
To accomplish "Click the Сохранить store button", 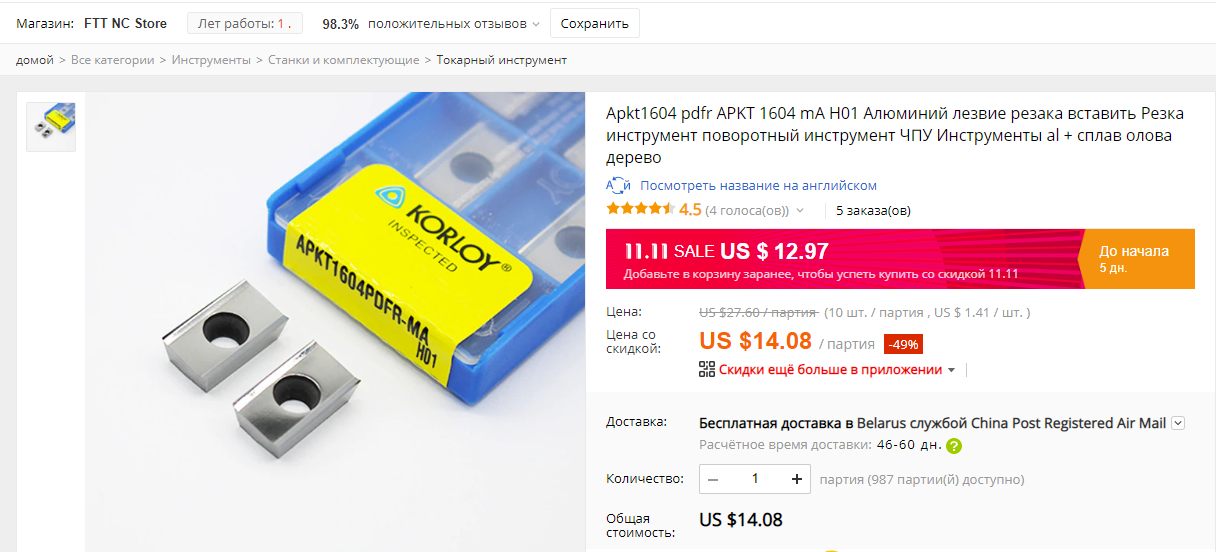I will [594, 23].
